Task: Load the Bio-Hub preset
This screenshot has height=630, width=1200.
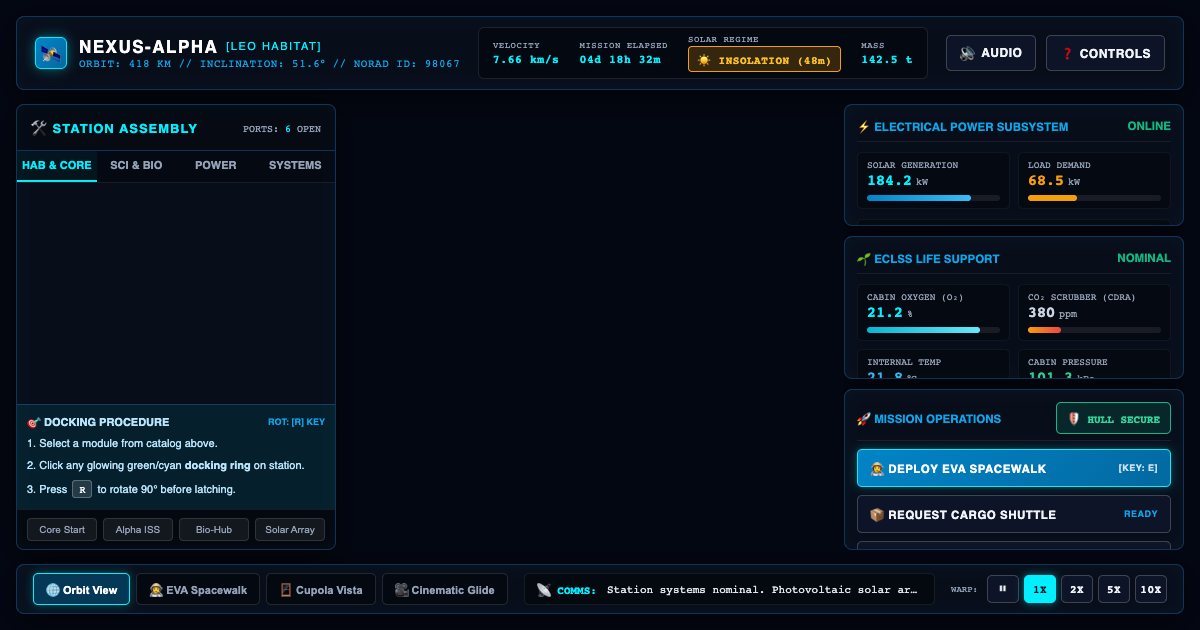Action: [x=214, y=530]
